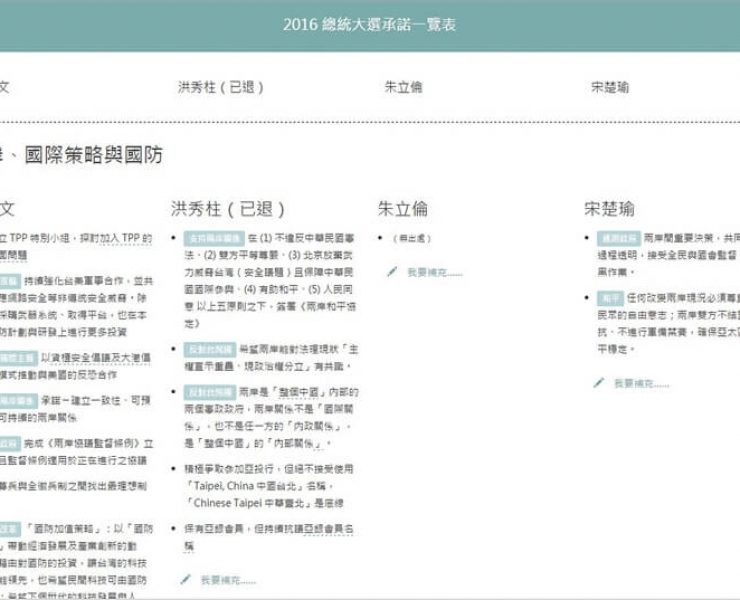Open the 我要補充 link under 洪秀柱
This screenshot has height=600, width=740.
pyautogui.click(x=228, y=579)
